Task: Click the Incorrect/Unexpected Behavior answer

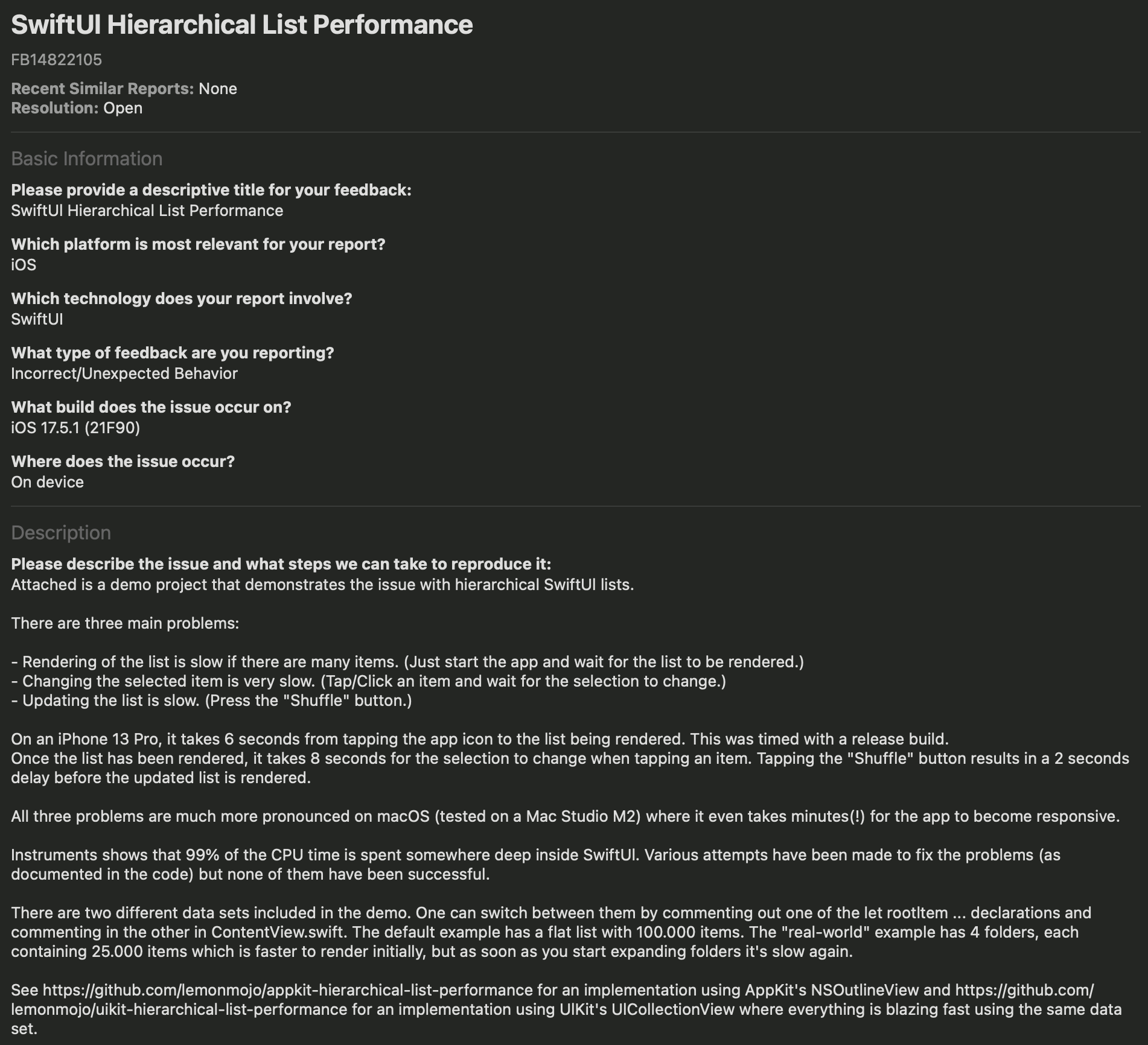Action: pos(124,373)
